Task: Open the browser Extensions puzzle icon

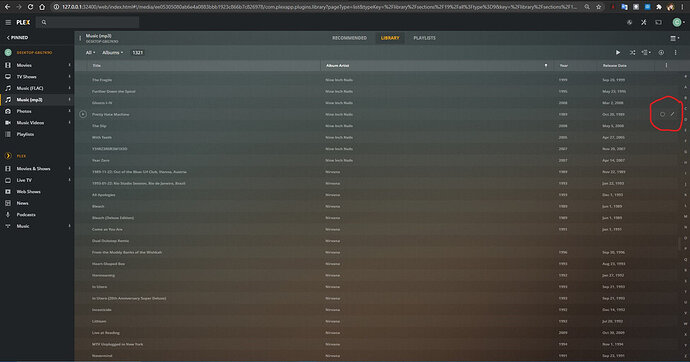Action: tap(659, 7)
